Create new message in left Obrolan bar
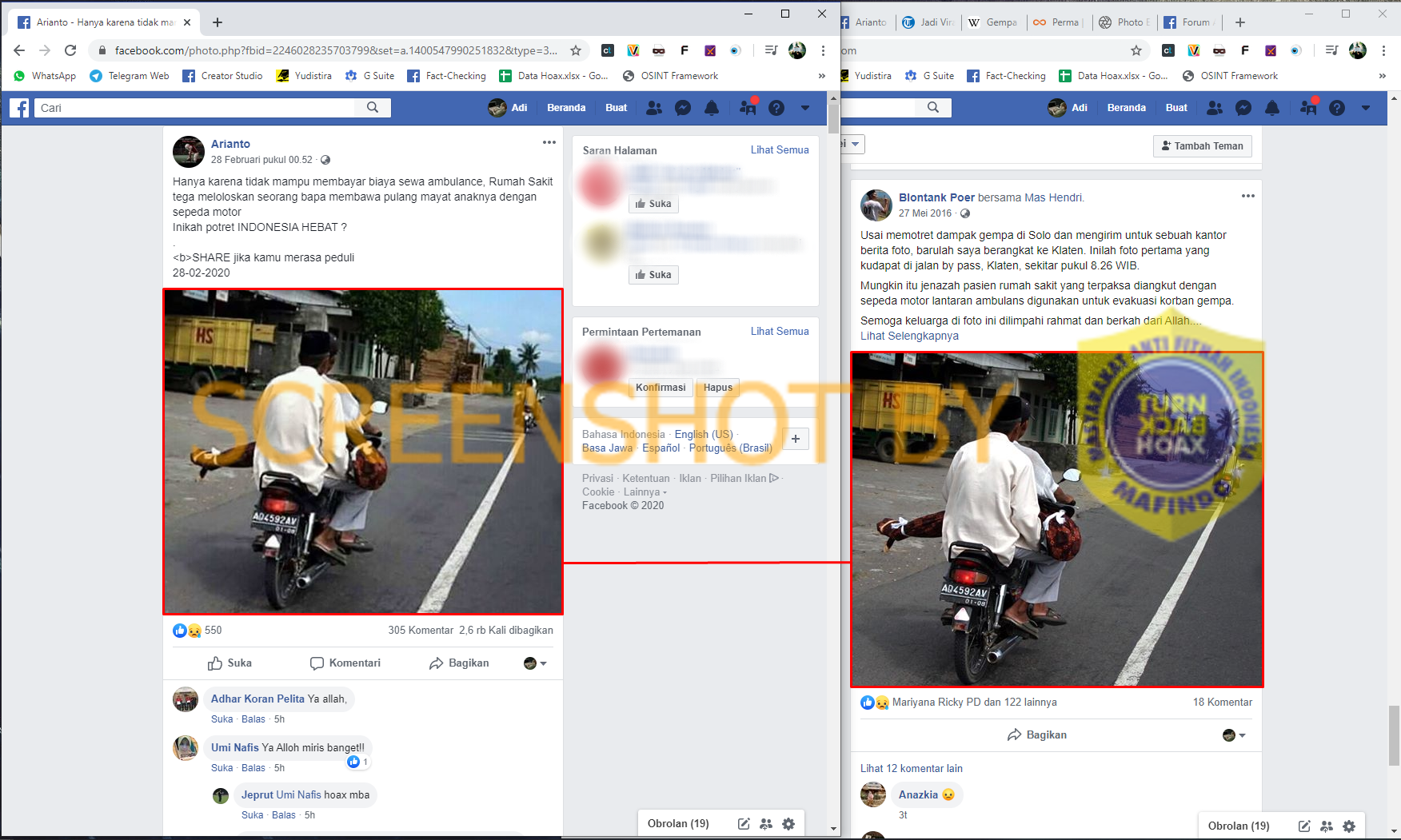Image resolution: width=1401 pixels, height=840 pixels. click(744, 824)
